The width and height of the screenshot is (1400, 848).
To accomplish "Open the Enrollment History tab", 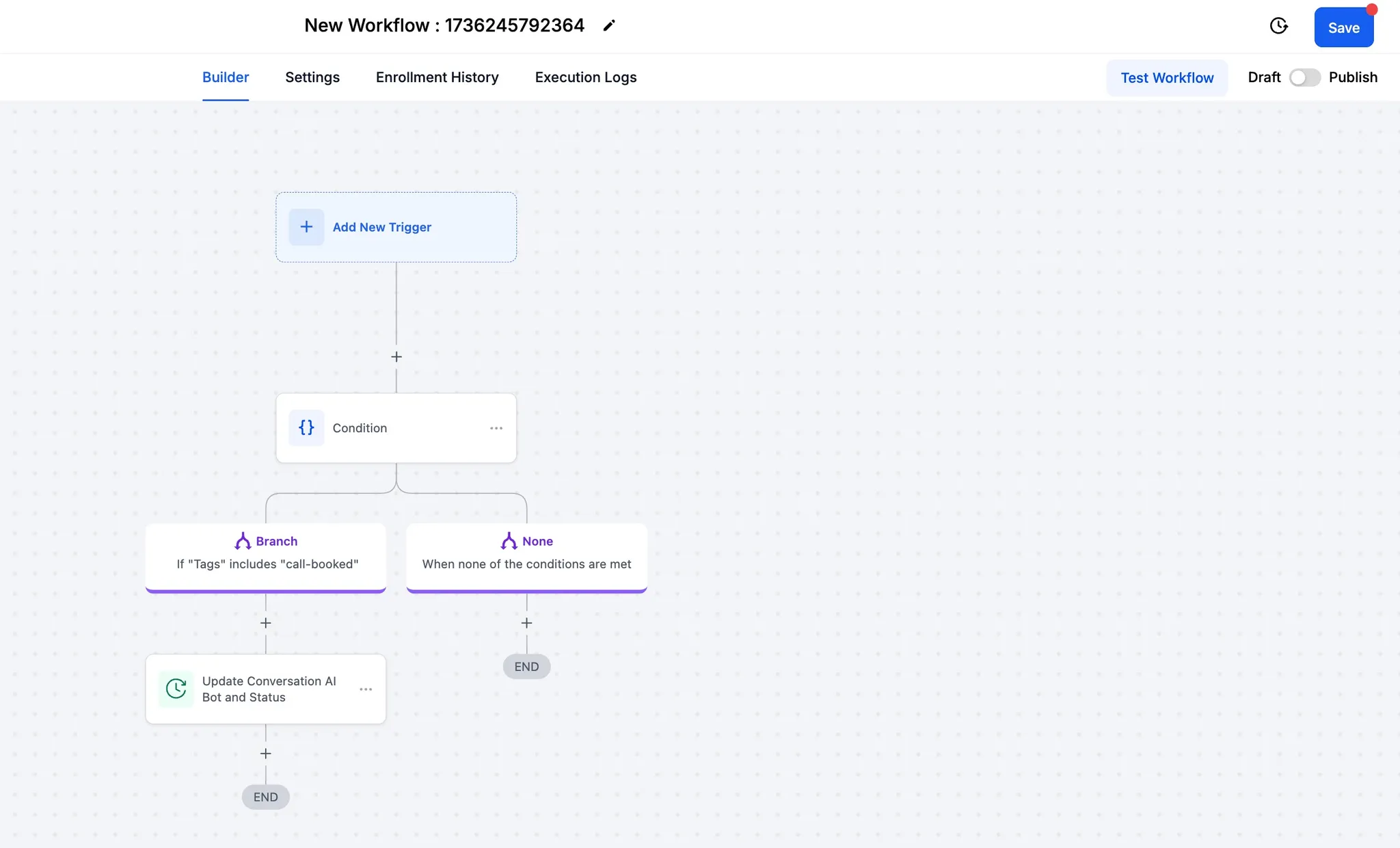I will [x=437, y=77].
